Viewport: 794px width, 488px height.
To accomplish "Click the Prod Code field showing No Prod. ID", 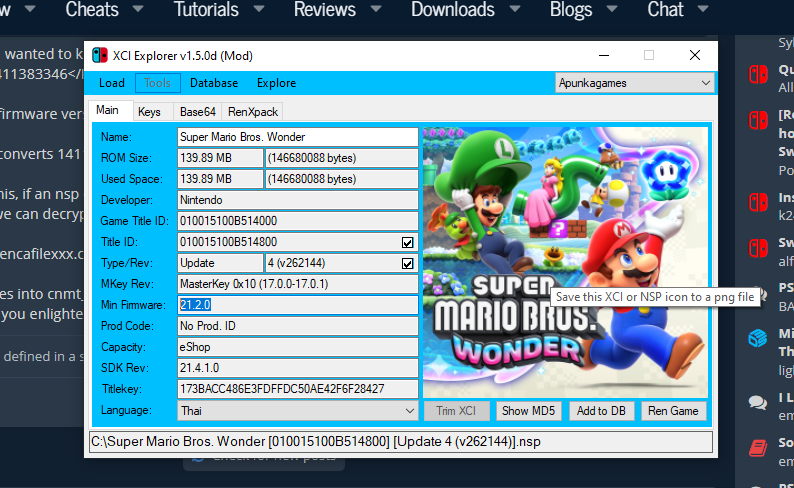I will tap(298, 326).
